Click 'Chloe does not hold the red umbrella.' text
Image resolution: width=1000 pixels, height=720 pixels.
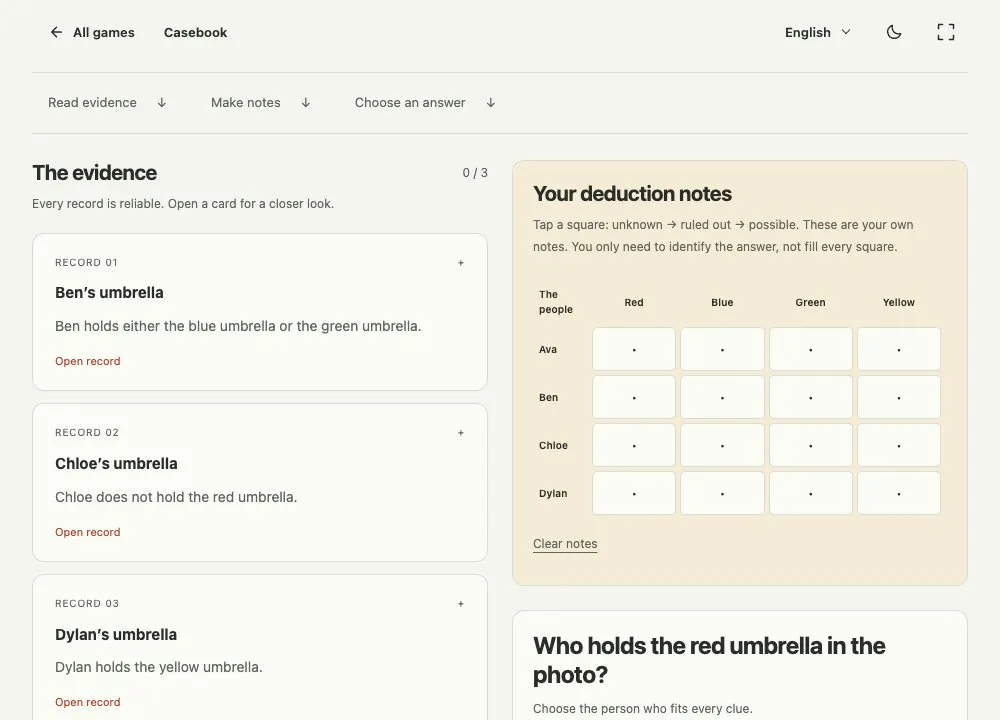point(176,497)
